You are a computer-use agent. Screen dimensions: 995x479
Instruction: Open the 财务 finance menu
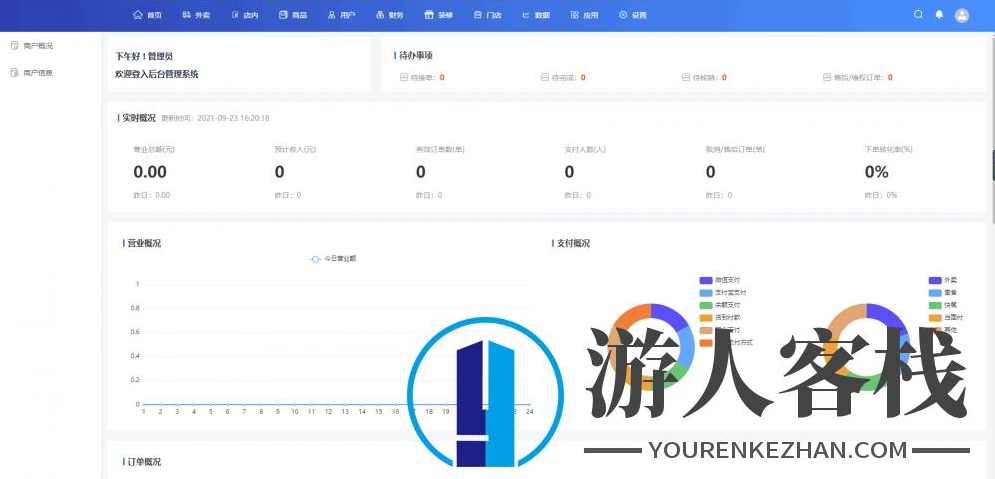tap(390, 15)
